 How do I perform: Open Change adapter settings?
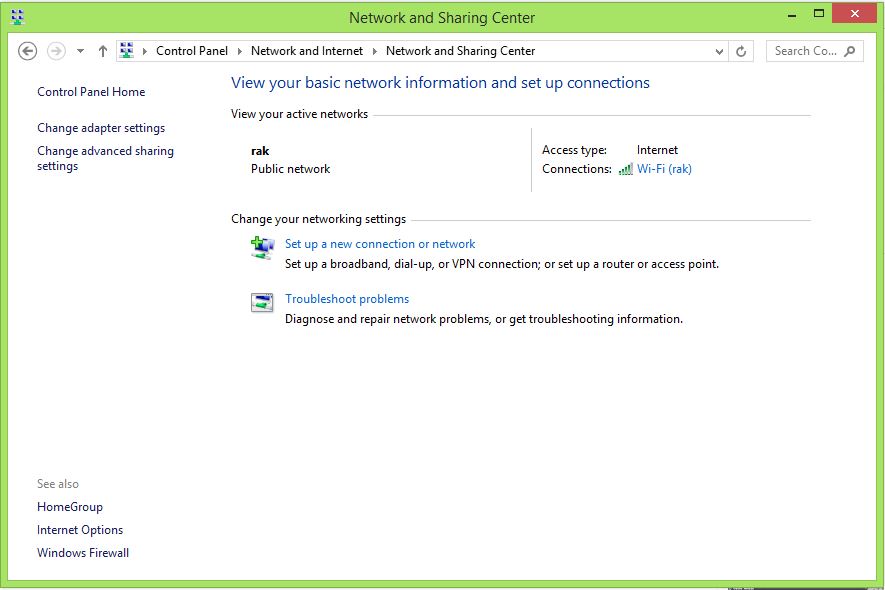pos(101,128)
